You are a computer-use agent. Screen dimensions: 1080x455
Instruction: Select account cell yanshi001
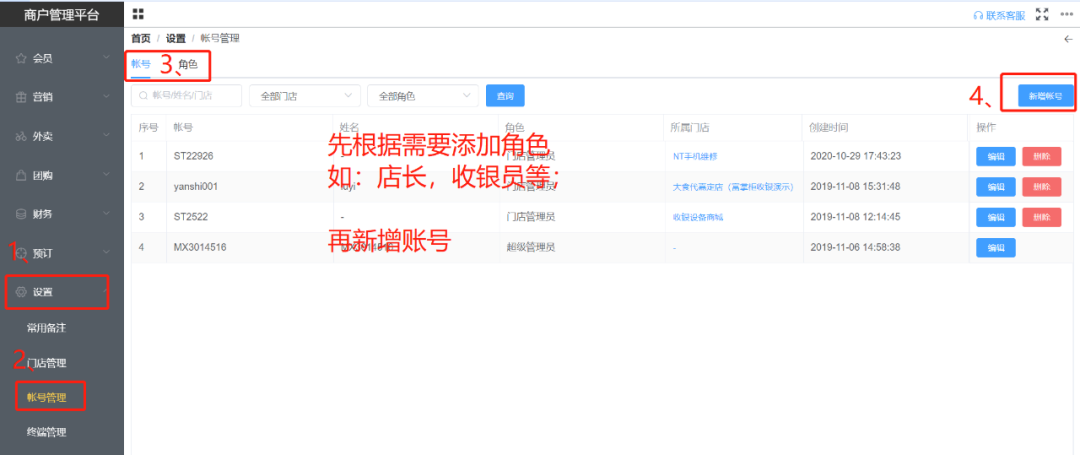[x=196, y=187]
